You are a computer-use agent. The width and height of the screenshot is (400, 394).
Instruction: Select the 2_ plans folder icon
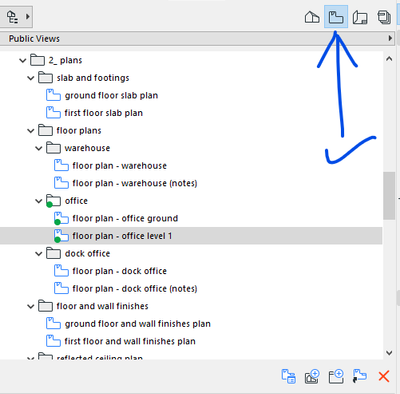(37, 60)
